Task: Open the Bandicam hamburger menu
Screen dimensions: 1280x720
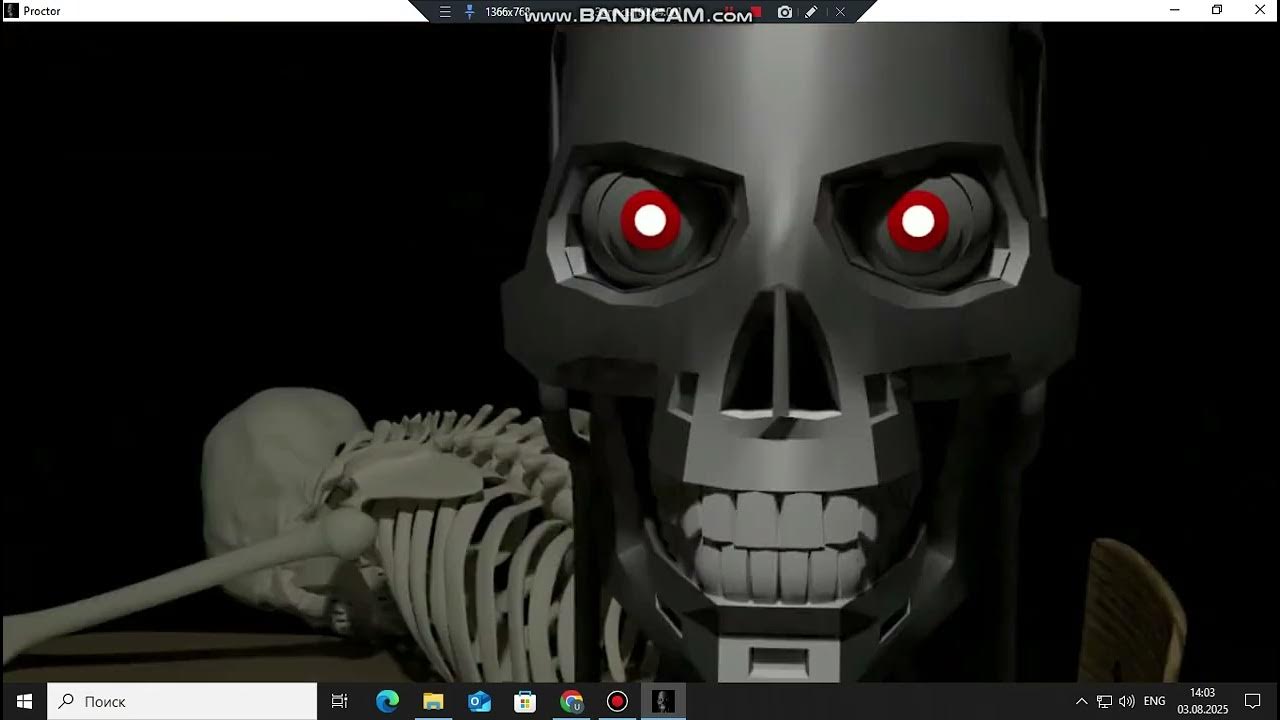Action: point(445,12)
